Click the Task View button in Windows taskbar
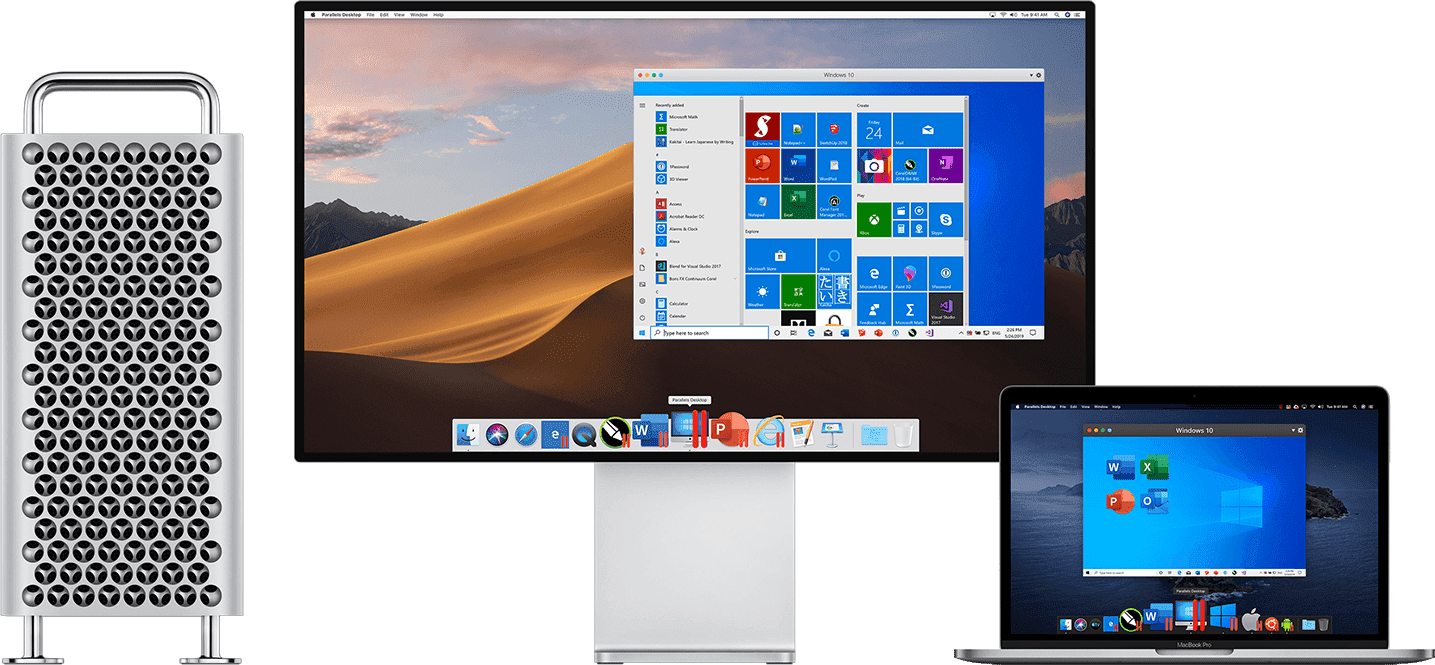The height and width of the screenshot is (665, 1435). click(x=794, y=332)
